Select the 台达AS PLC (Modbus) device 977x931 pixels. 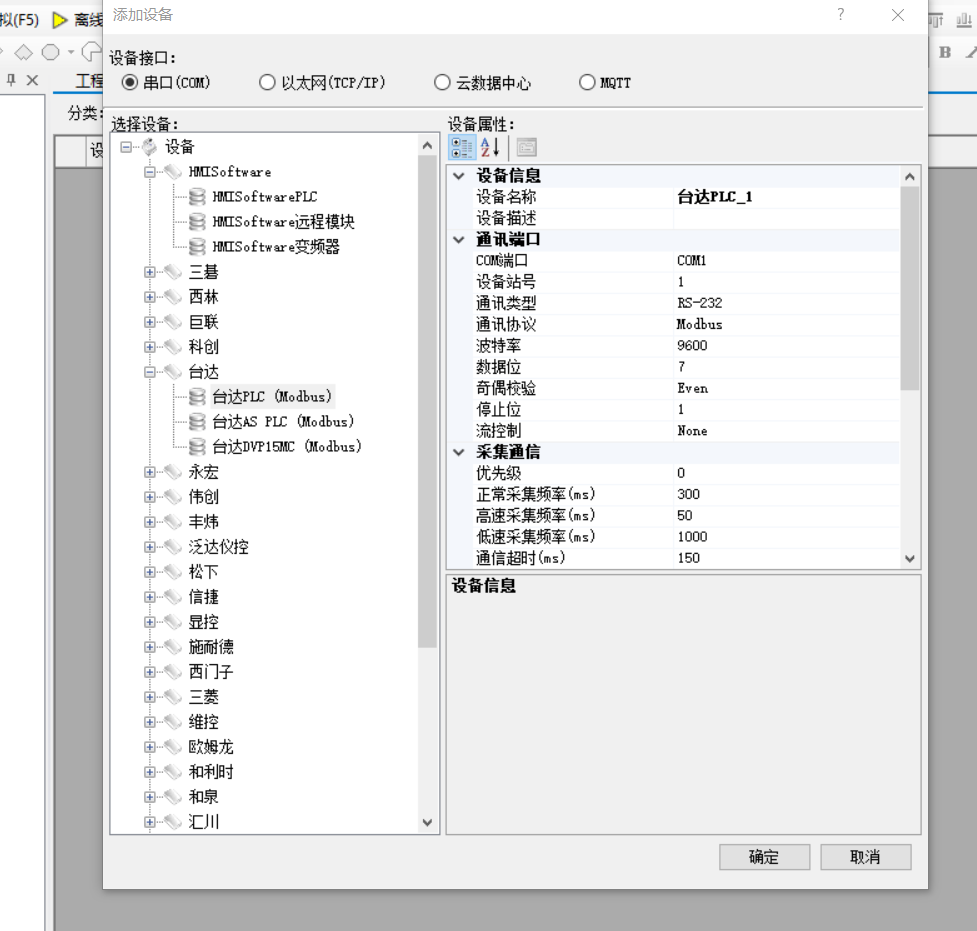[283, 422]
